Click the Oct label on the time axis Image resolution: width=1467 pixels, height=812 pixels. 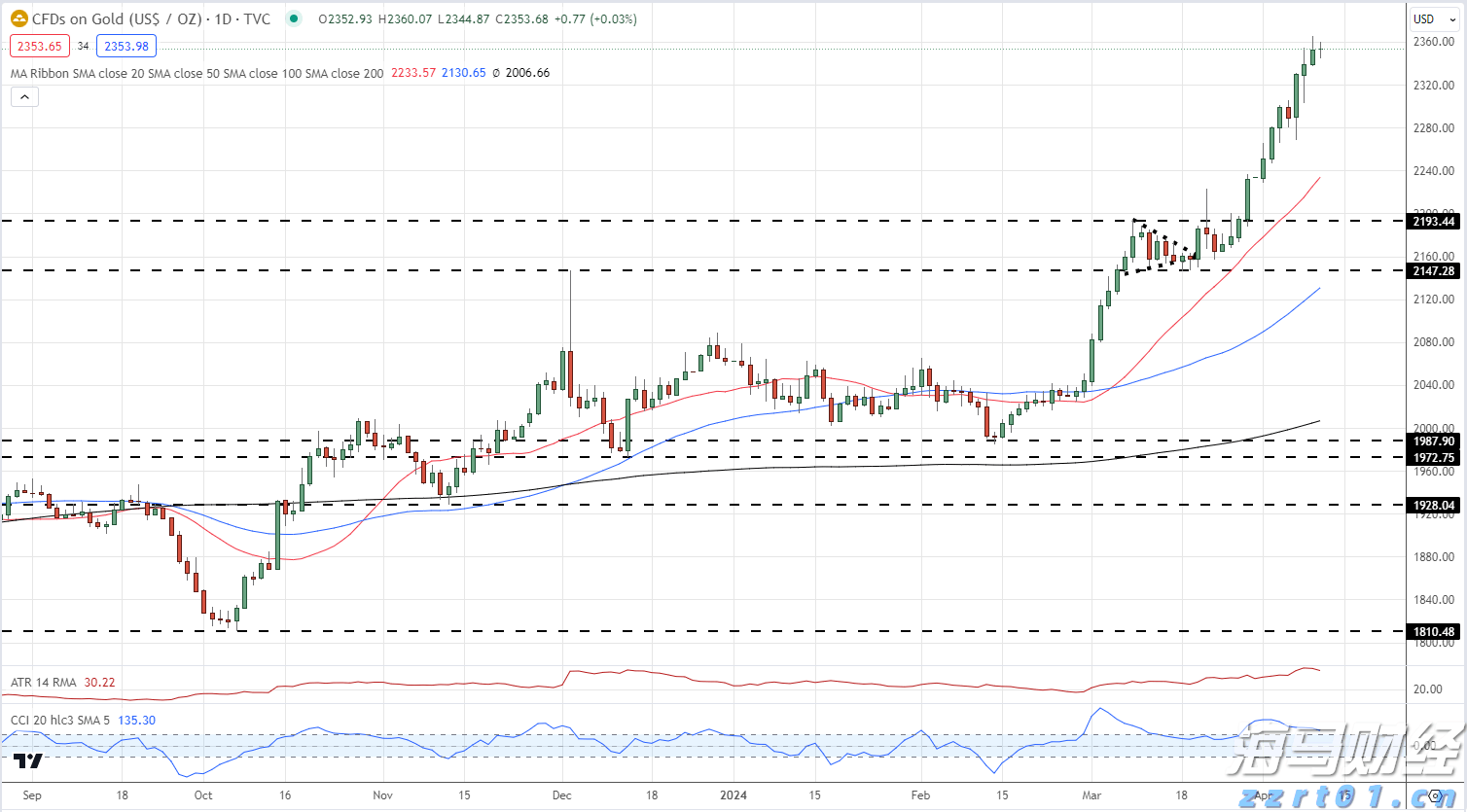tap(203, 795)
